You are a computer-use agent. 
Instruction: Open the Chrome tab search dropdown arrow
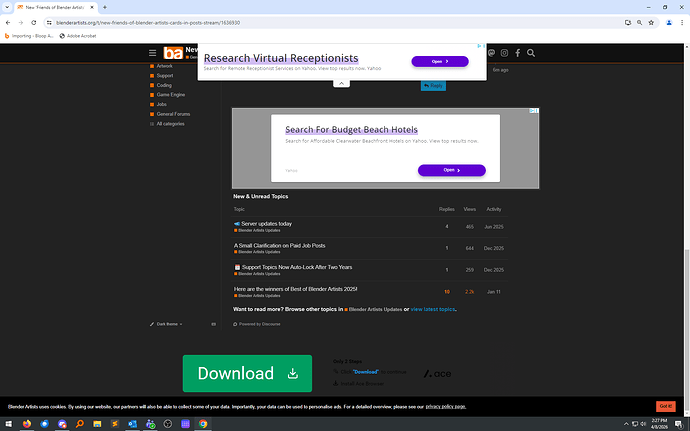[x=7, y=7]
